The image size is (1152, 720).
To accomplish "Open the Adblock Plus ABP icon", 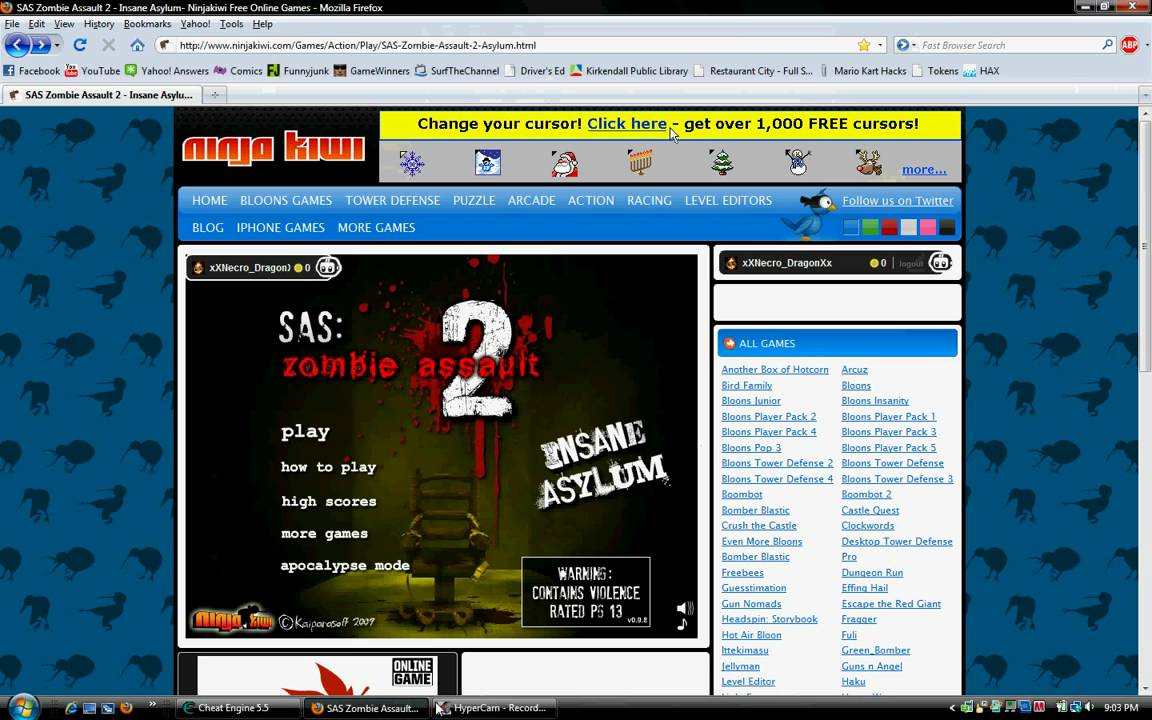I will (1129, 45).
